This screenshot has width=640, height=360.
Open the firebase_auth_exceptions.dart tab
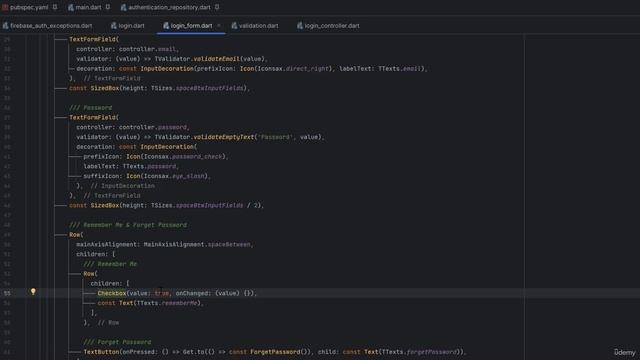click(51, 26)
